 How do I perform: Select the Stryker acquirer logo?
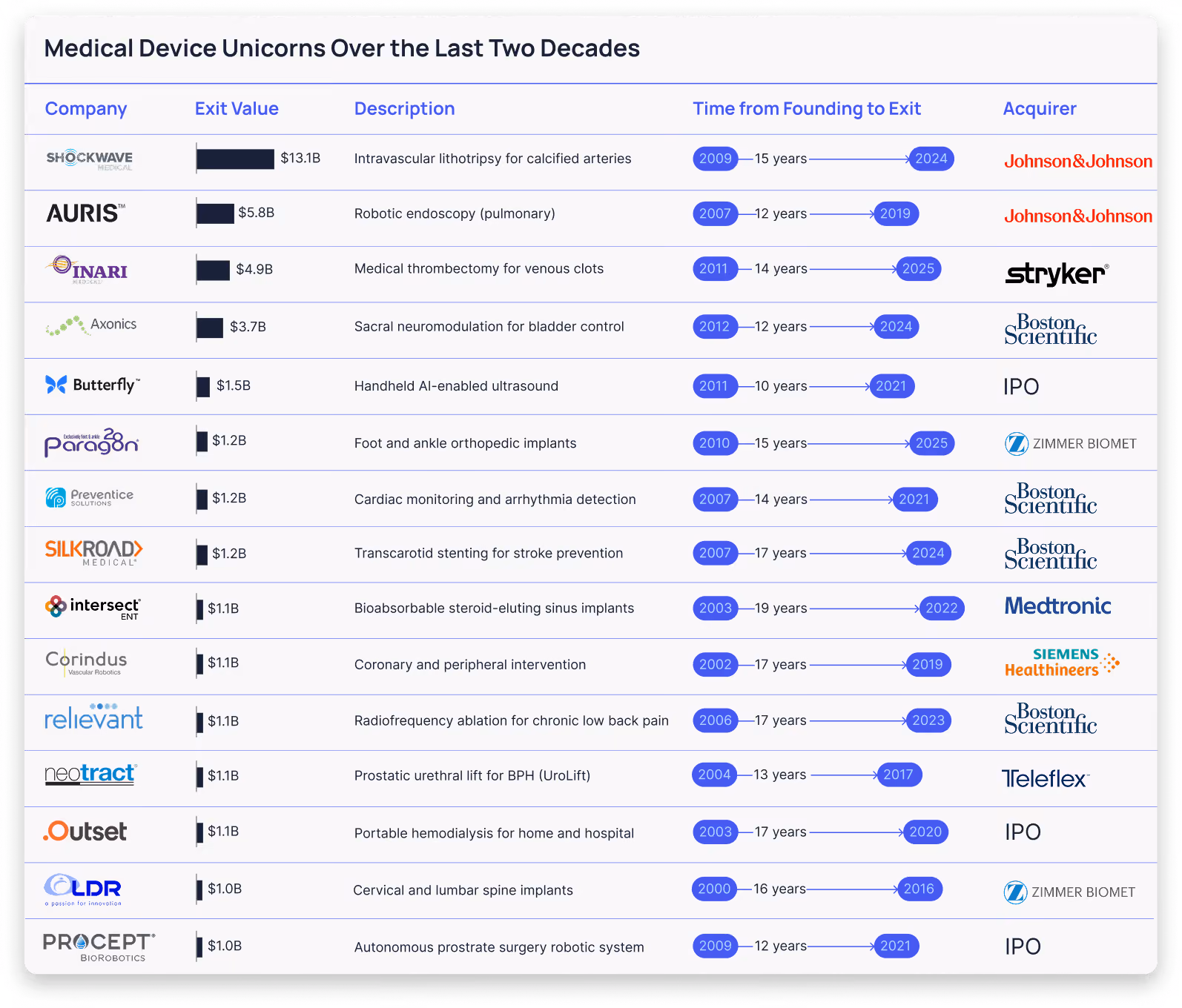(1057, 273)
